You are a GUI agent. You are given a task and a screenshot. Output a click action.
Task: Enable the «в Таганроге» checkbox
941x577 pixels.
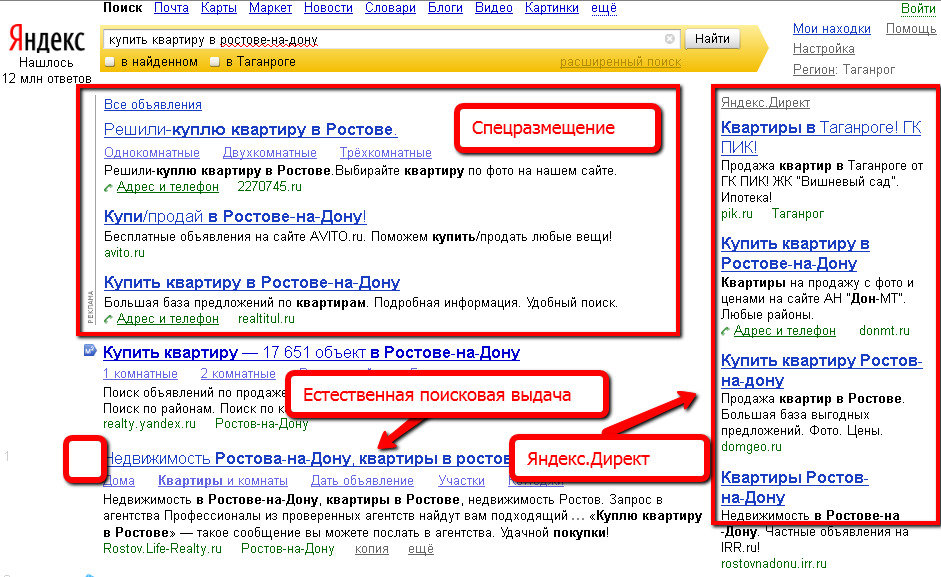tap(214, 62)
